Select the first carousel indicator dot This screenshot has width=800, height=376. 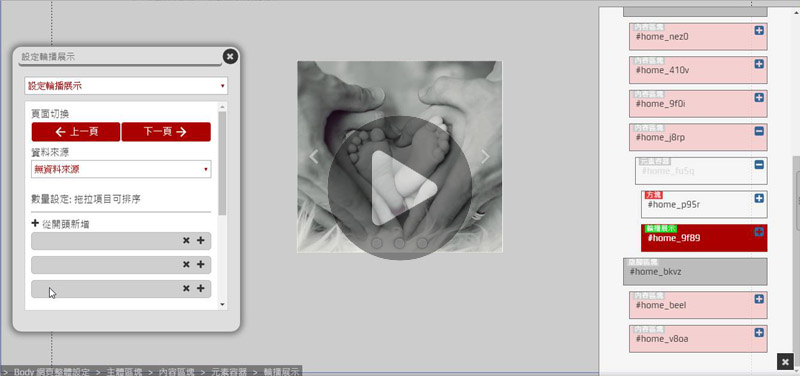(x=377, y=243)
